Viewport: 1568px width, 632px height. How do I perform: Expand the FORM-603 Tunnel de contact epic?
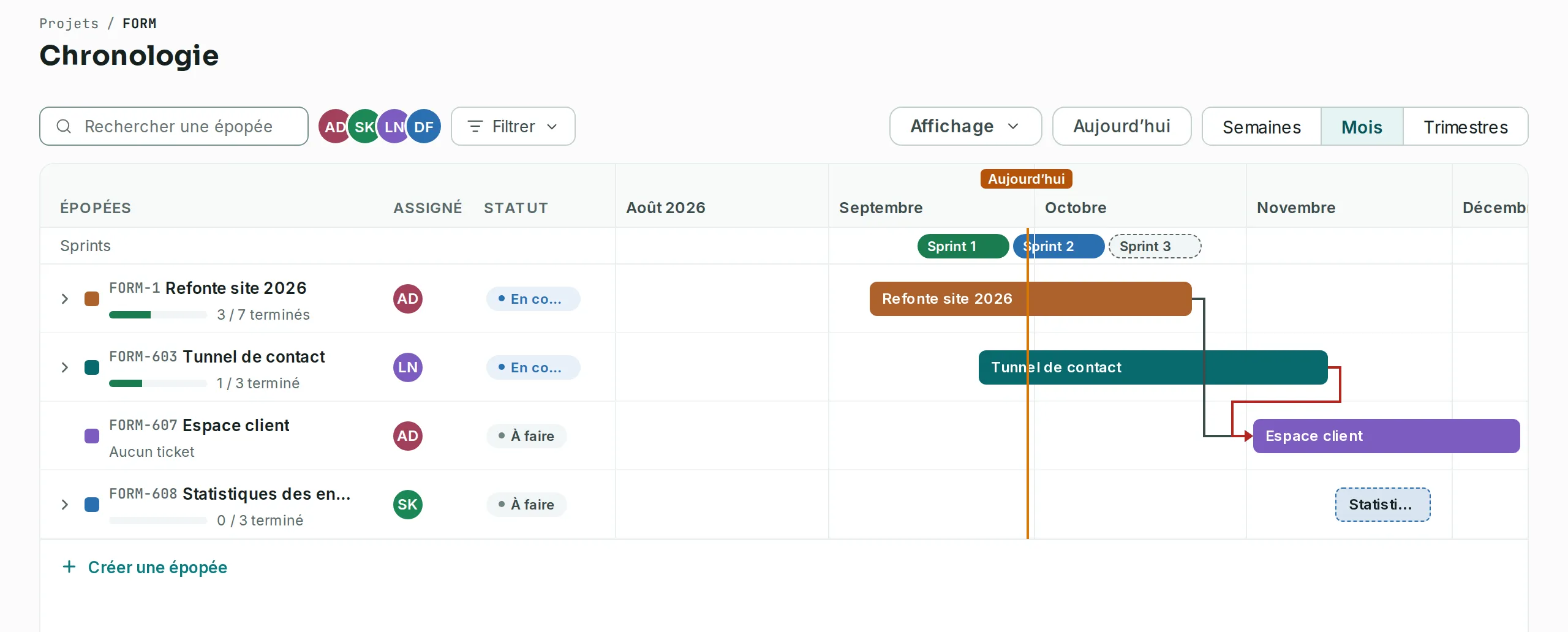(x=65, y=367)
